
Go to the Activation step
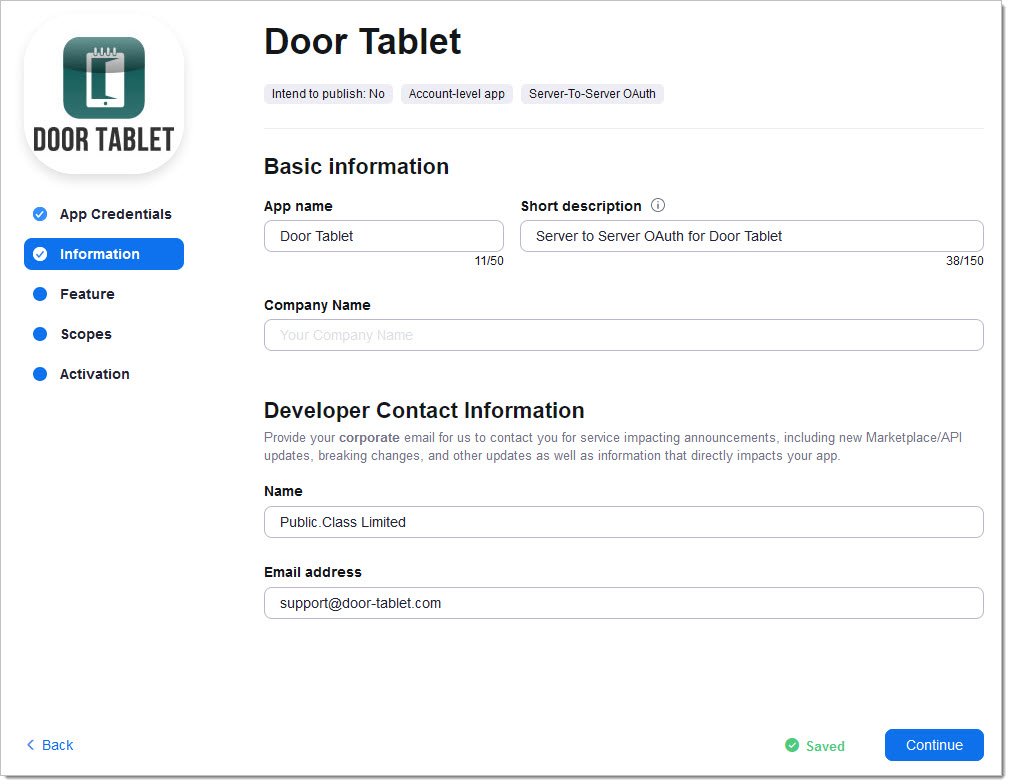pyautogui.click(x=104, y=374)
